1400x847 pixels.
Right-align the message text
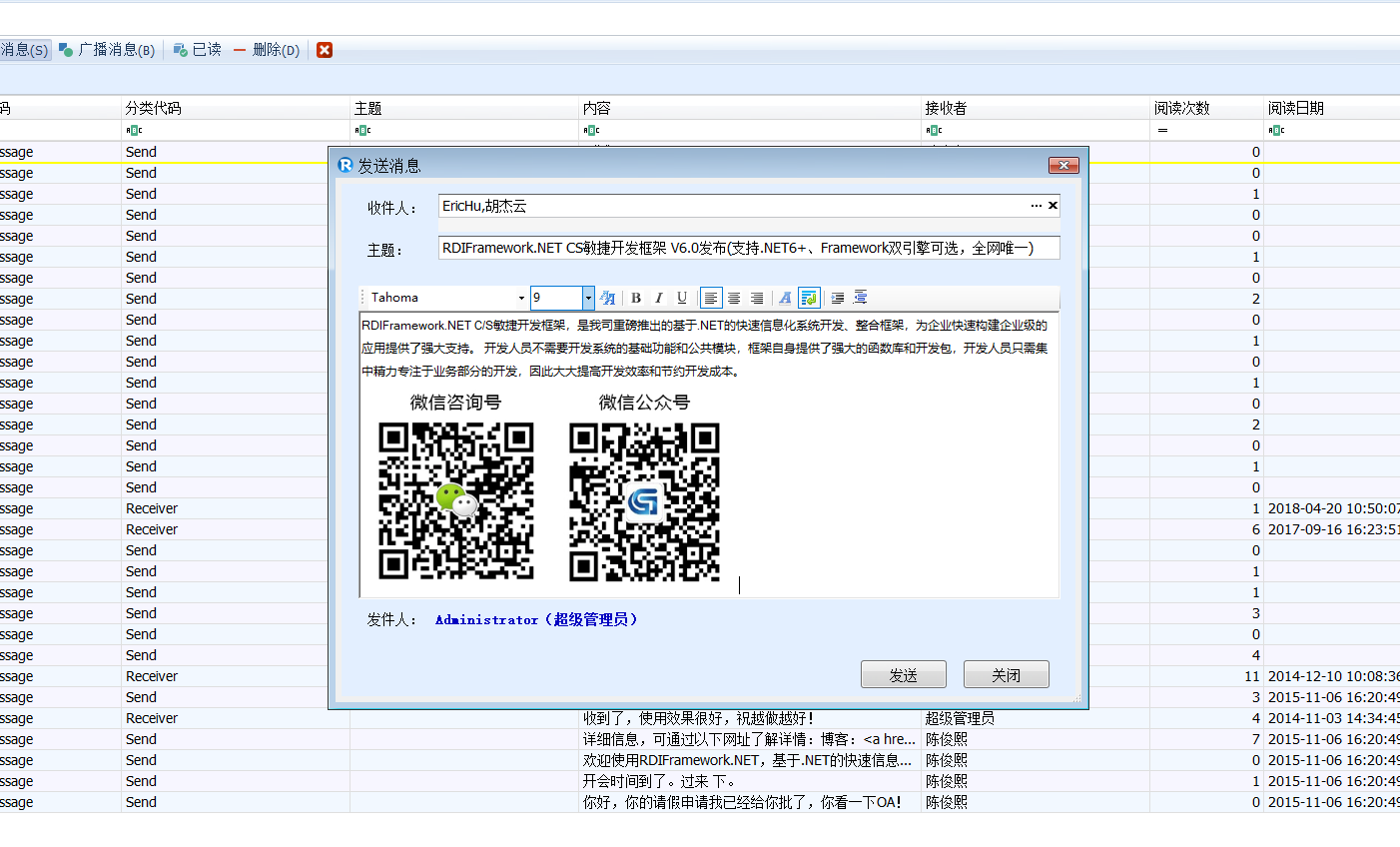pyautogui.click(x=757, y=298)
